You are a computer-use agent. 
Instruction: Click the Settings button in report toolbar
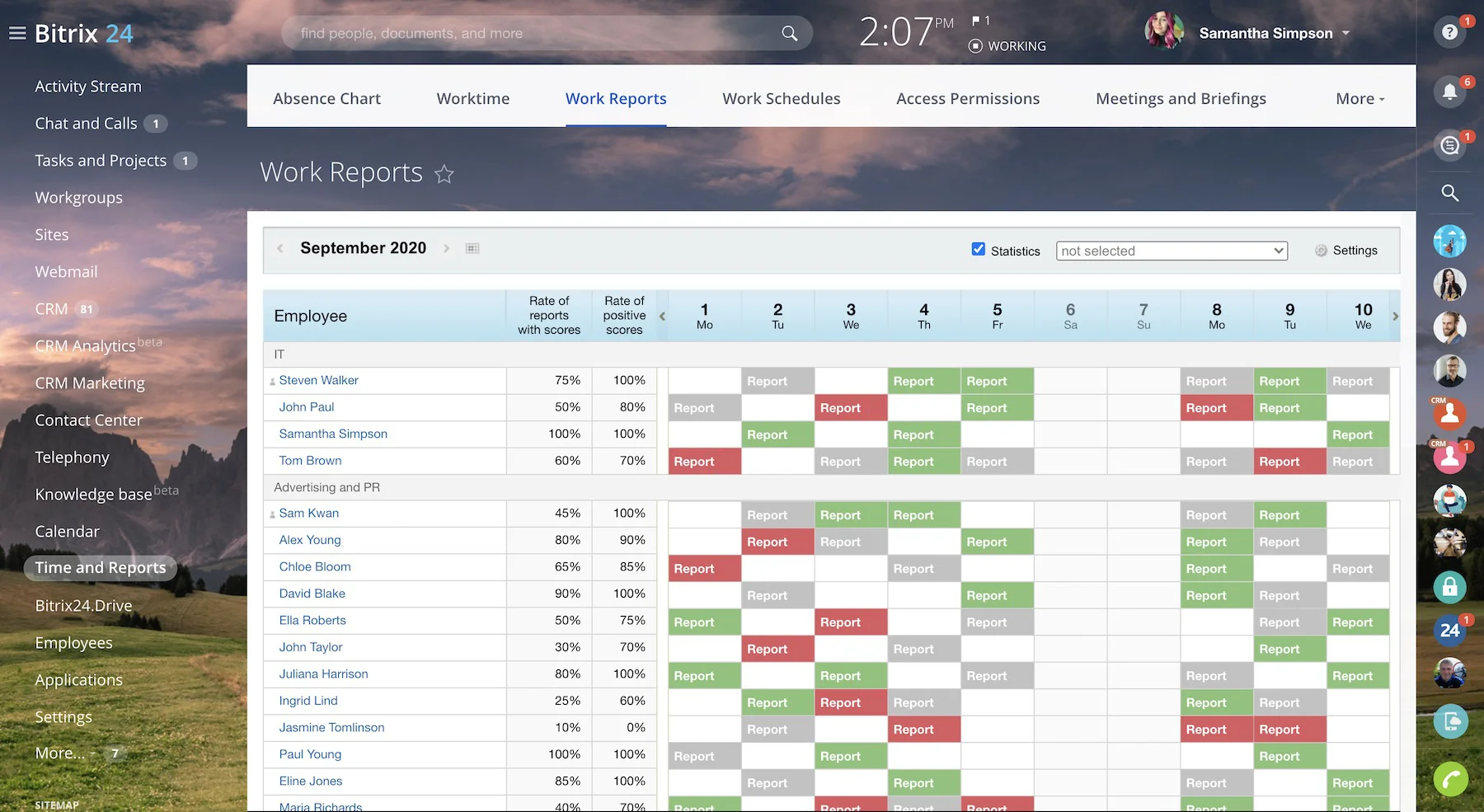(x=1346, y=251)
